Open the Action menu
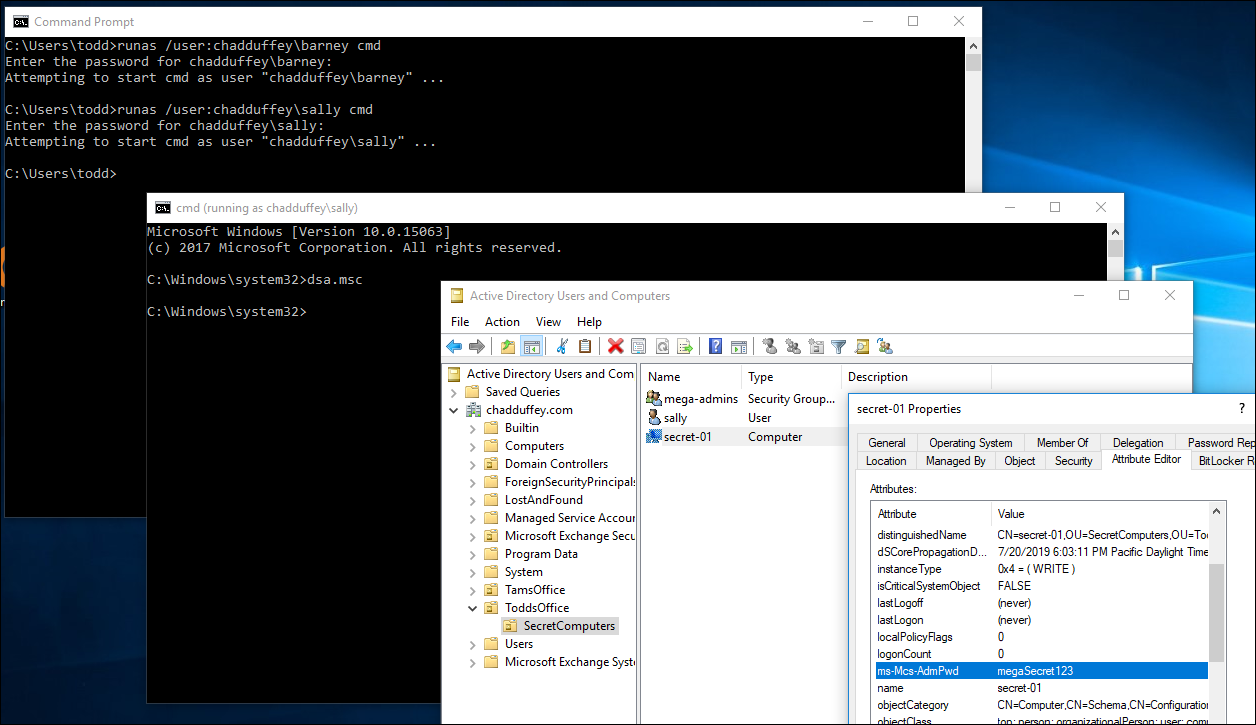Screen dimensions: 1256x725 502,322
